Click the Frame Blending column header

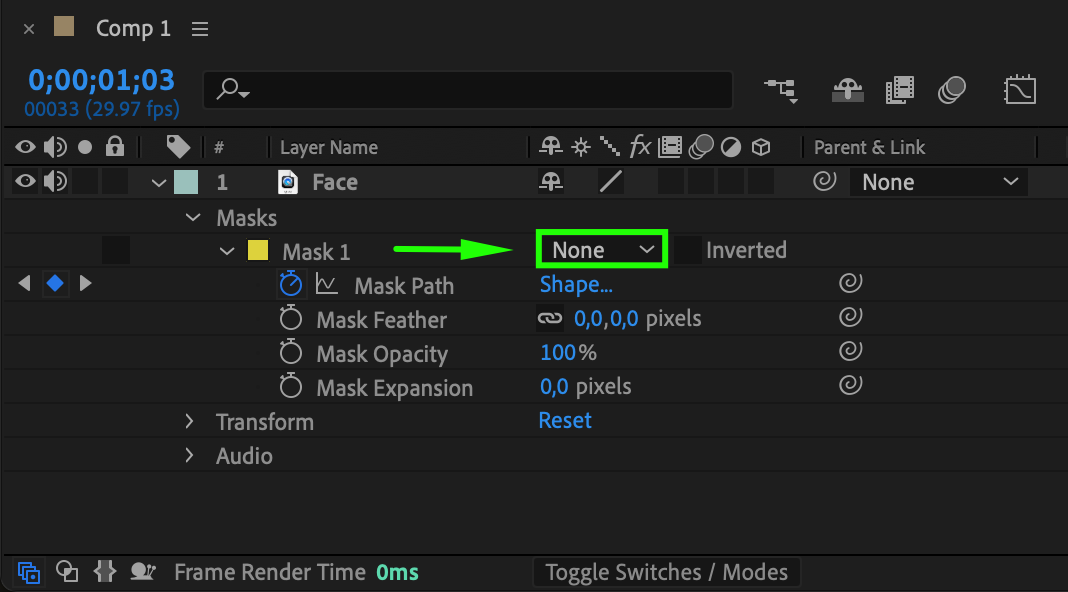point(670,147)
